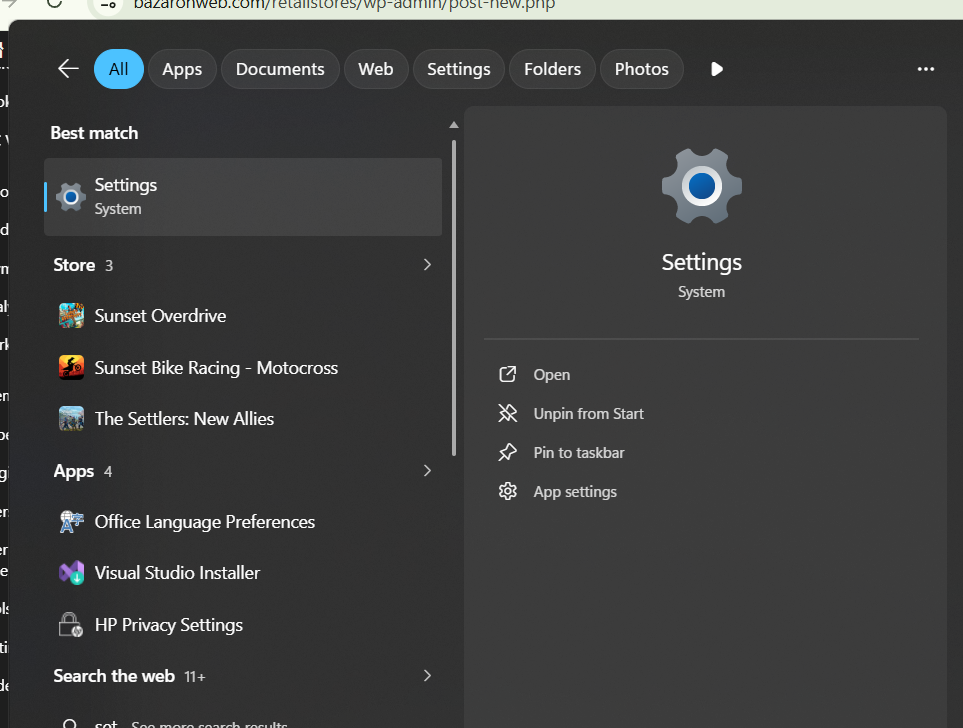Click The Settlers: New Allies icon
The image size is (963, 728).
(x=71, y=418)
